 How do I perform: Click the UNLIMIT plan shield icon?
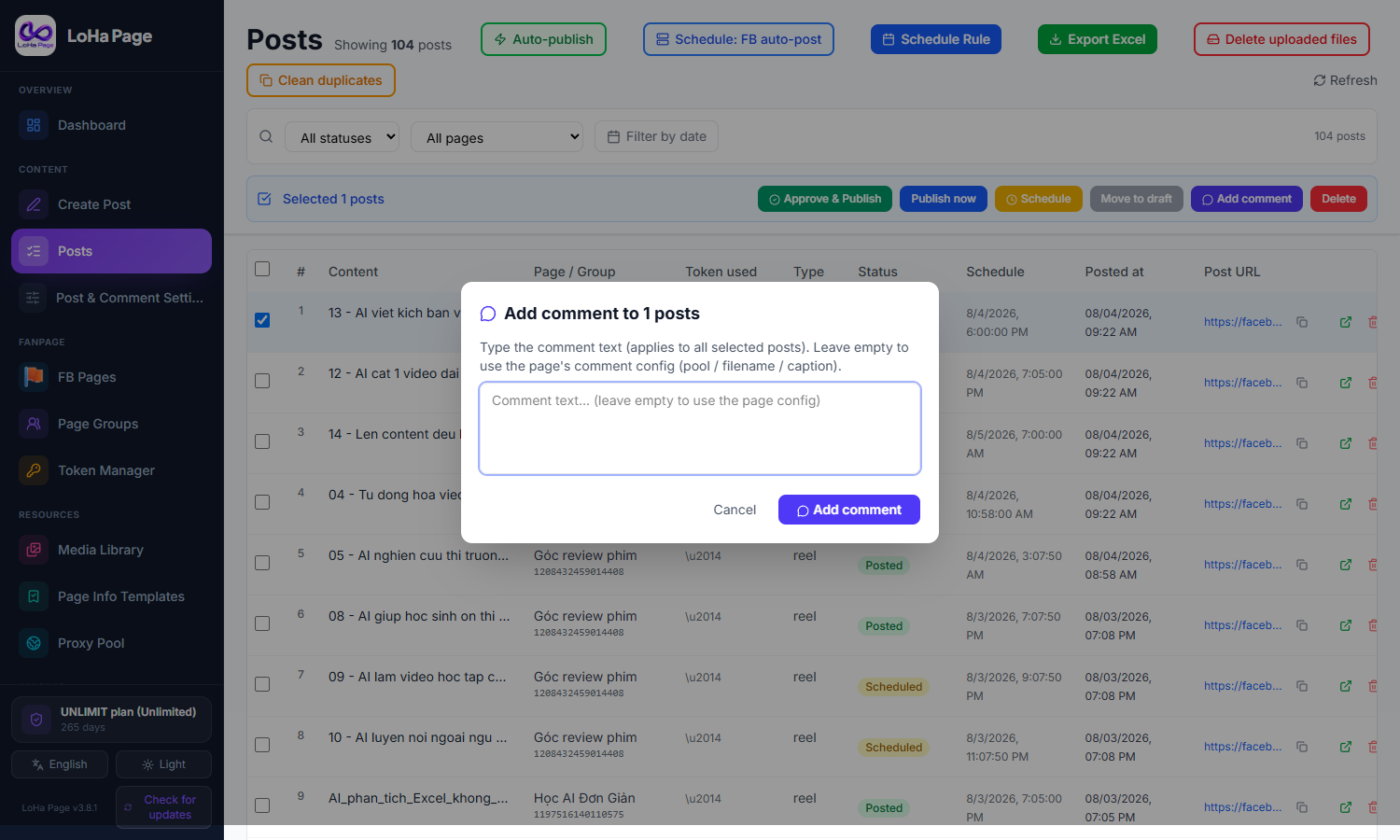(x=36, y=720)
